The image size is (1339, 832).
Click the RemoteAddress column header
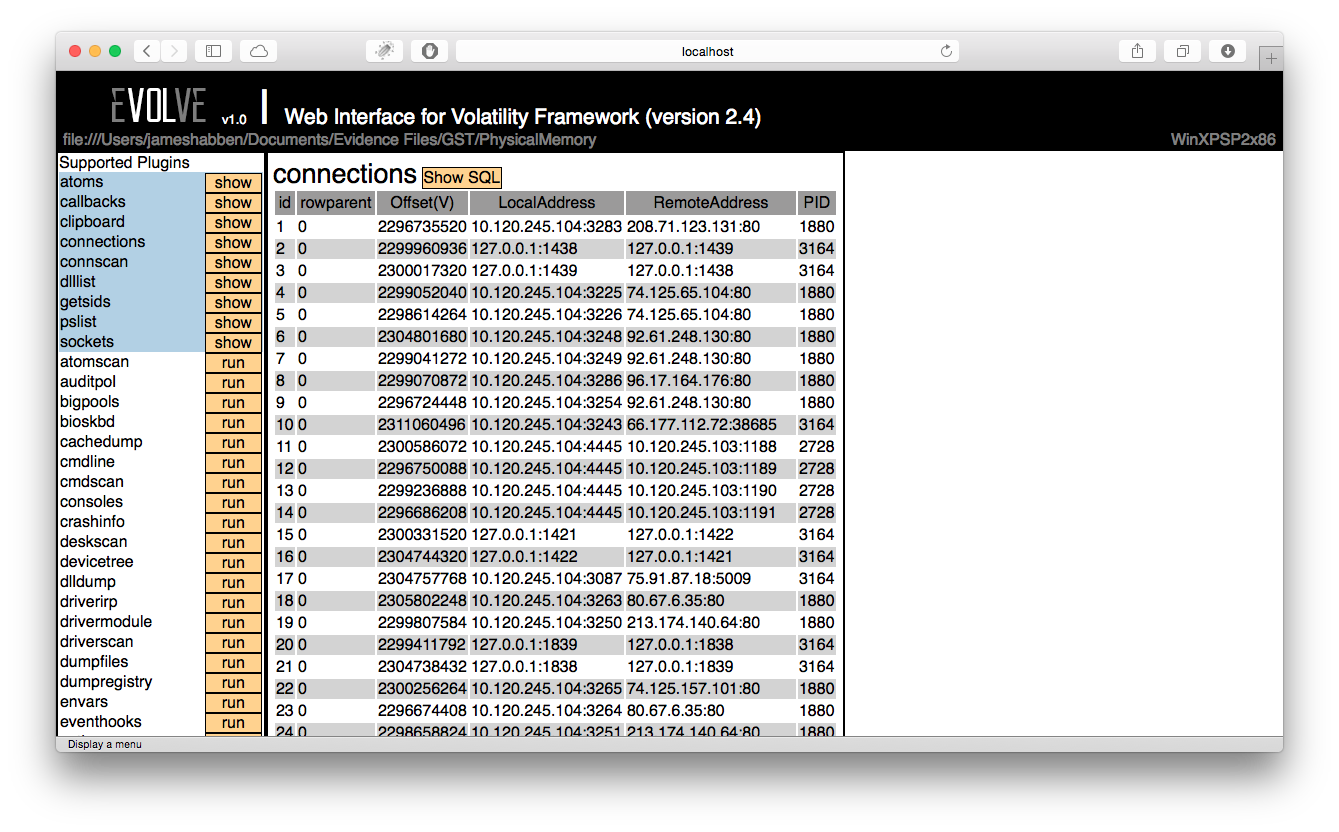tap(710, 203)
